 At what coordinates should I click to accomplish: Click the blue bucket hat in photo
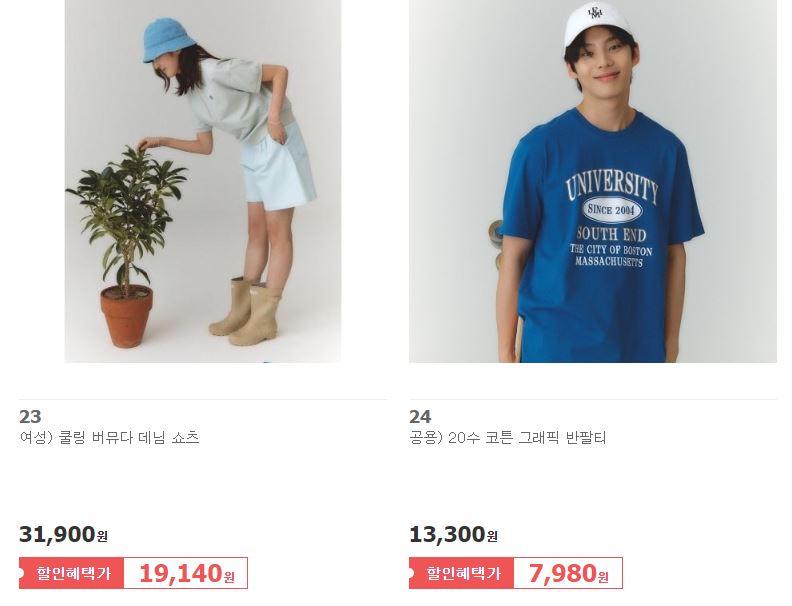168,40
